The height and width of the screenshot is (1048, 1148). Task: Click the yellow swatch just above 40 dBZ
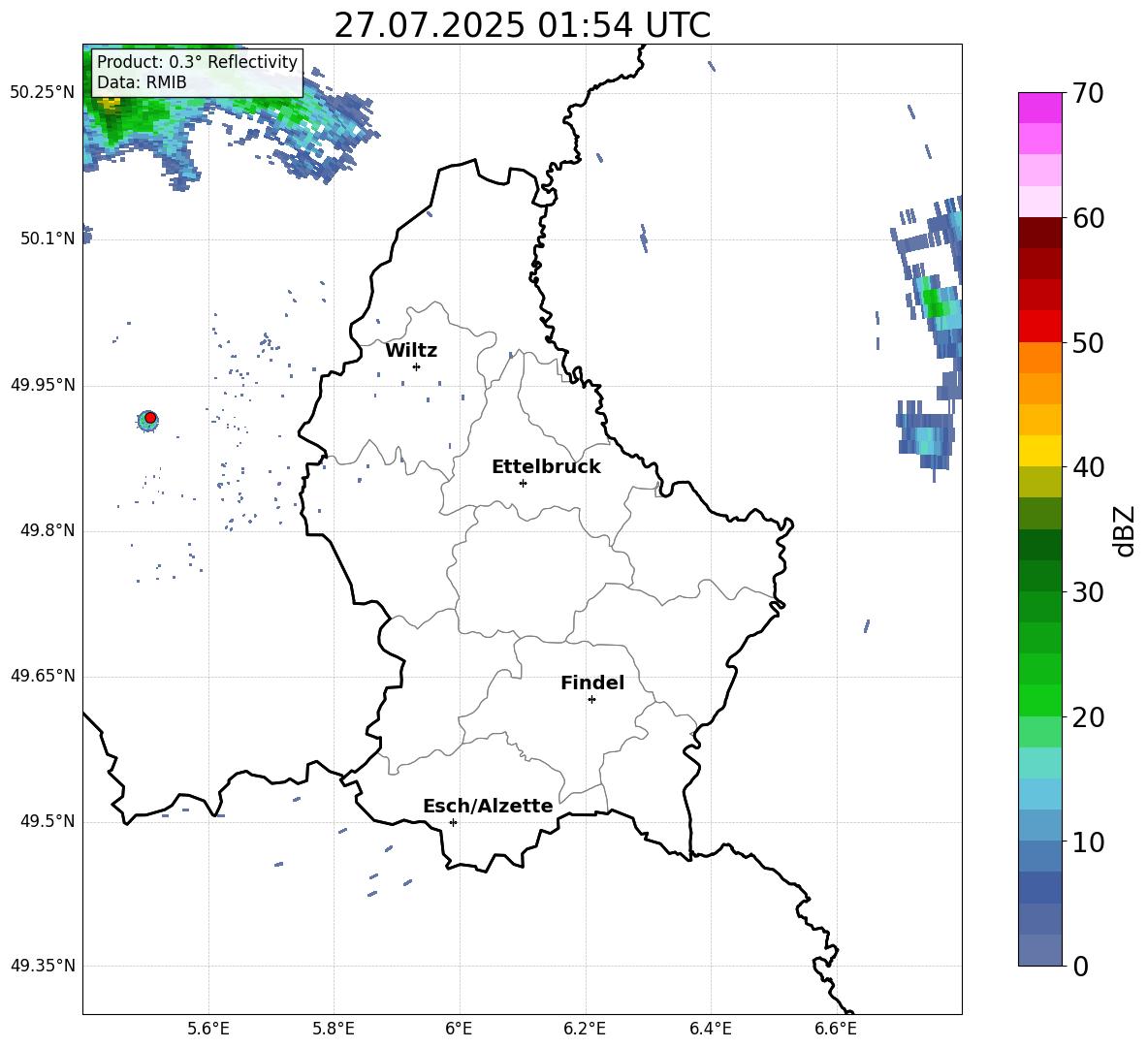tap(1039, 451)
